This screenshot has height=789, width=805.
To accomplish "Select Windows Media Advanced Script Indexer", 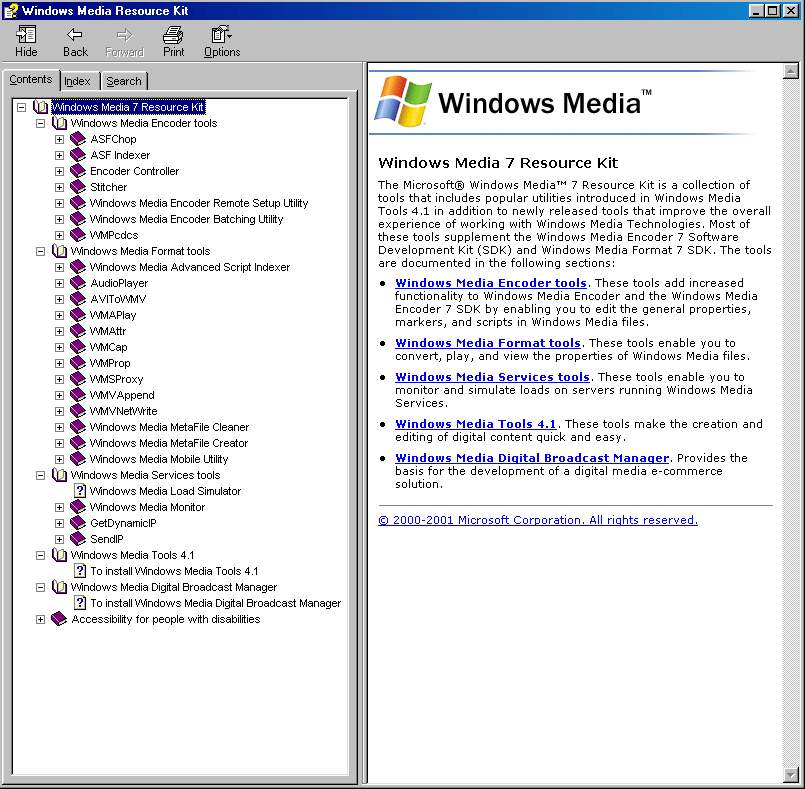I will coord(190,267).
